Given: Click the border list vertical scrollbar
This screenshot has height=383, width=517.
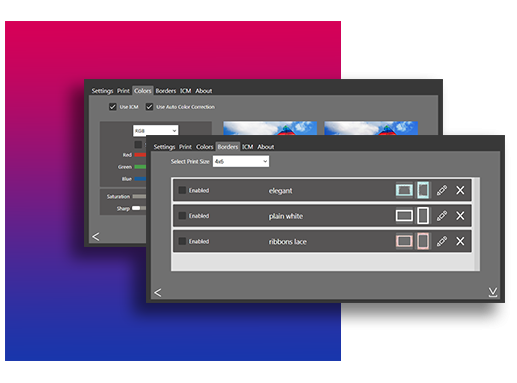Looking at the screenshot, I should pyautogui.click(x=477, y=224).
